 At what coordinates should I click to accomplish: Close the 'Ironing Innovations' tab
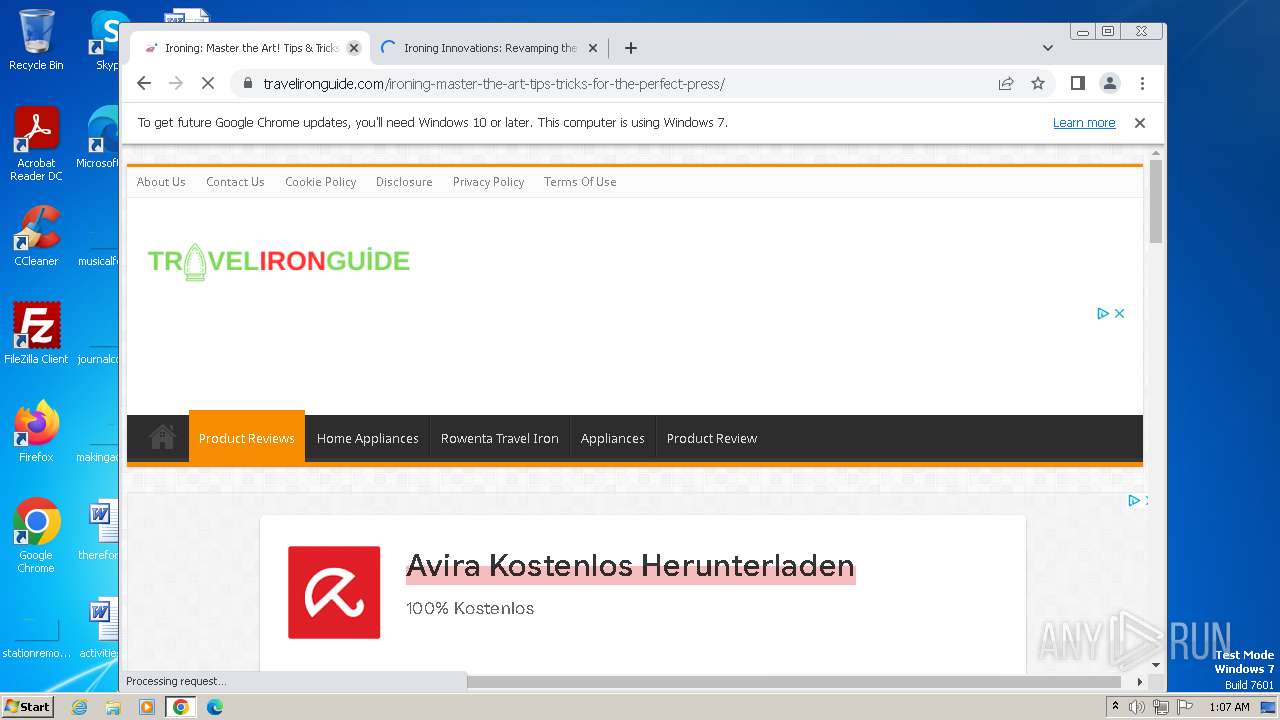(592, 48)
